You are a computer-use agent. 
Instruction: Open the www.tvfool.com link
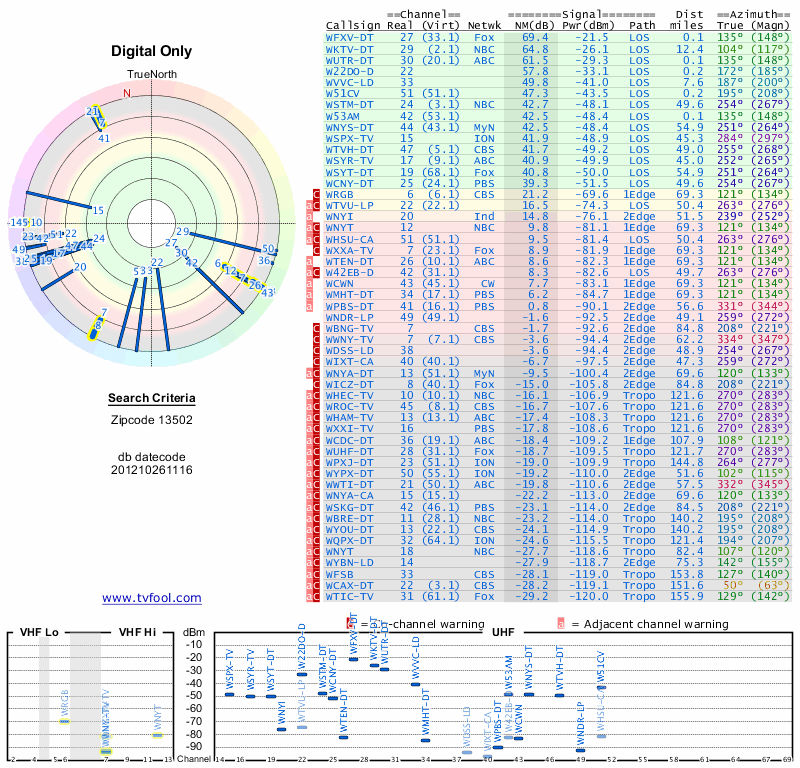tap(152, 598)
